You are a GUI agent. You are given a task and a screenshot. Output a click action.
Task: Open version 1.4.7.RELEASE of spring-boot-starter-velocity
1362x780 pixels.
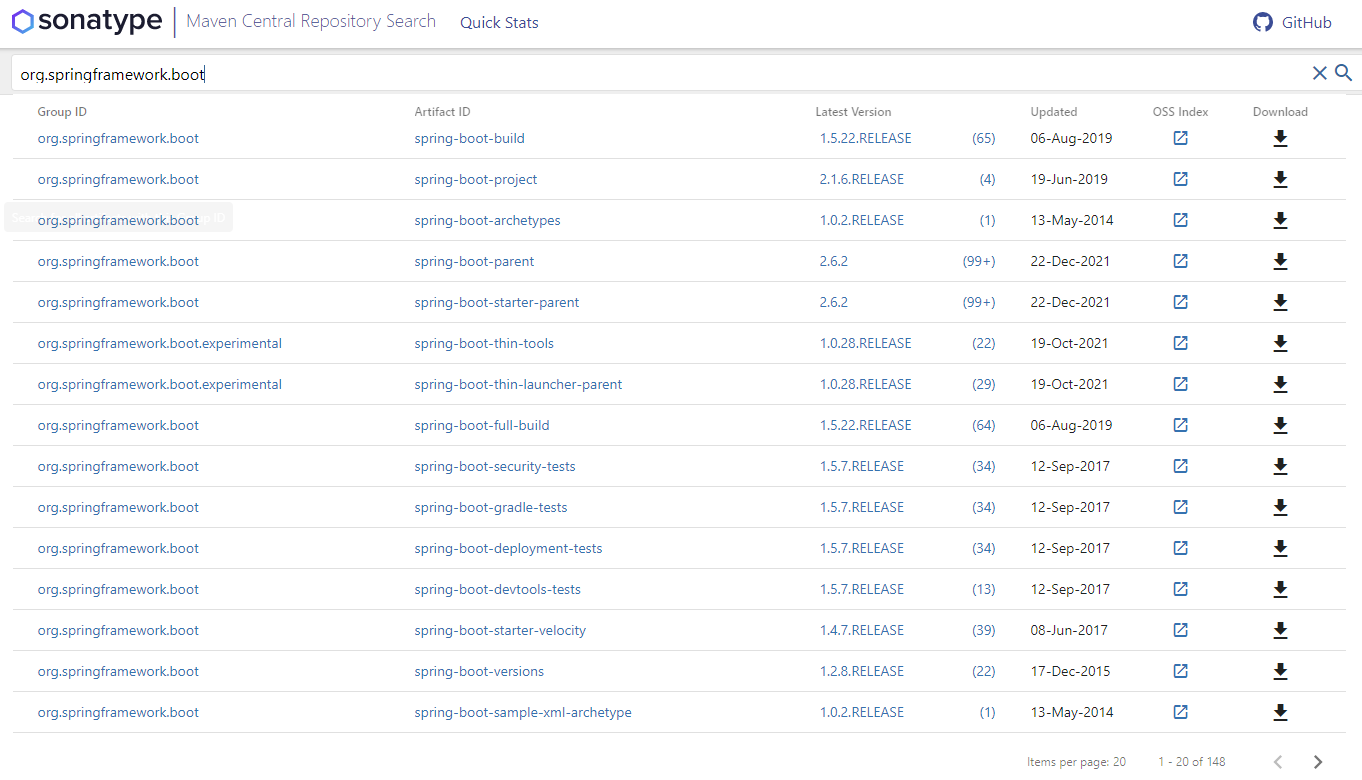(x=861, y=630)
